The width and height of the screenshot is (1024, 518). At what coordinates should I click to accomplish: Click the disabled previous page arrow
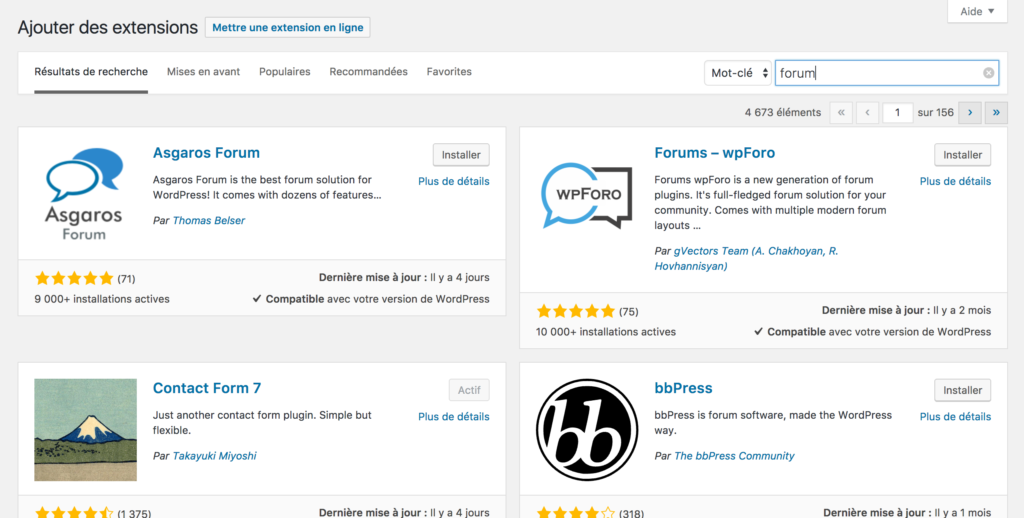(867, 112)
